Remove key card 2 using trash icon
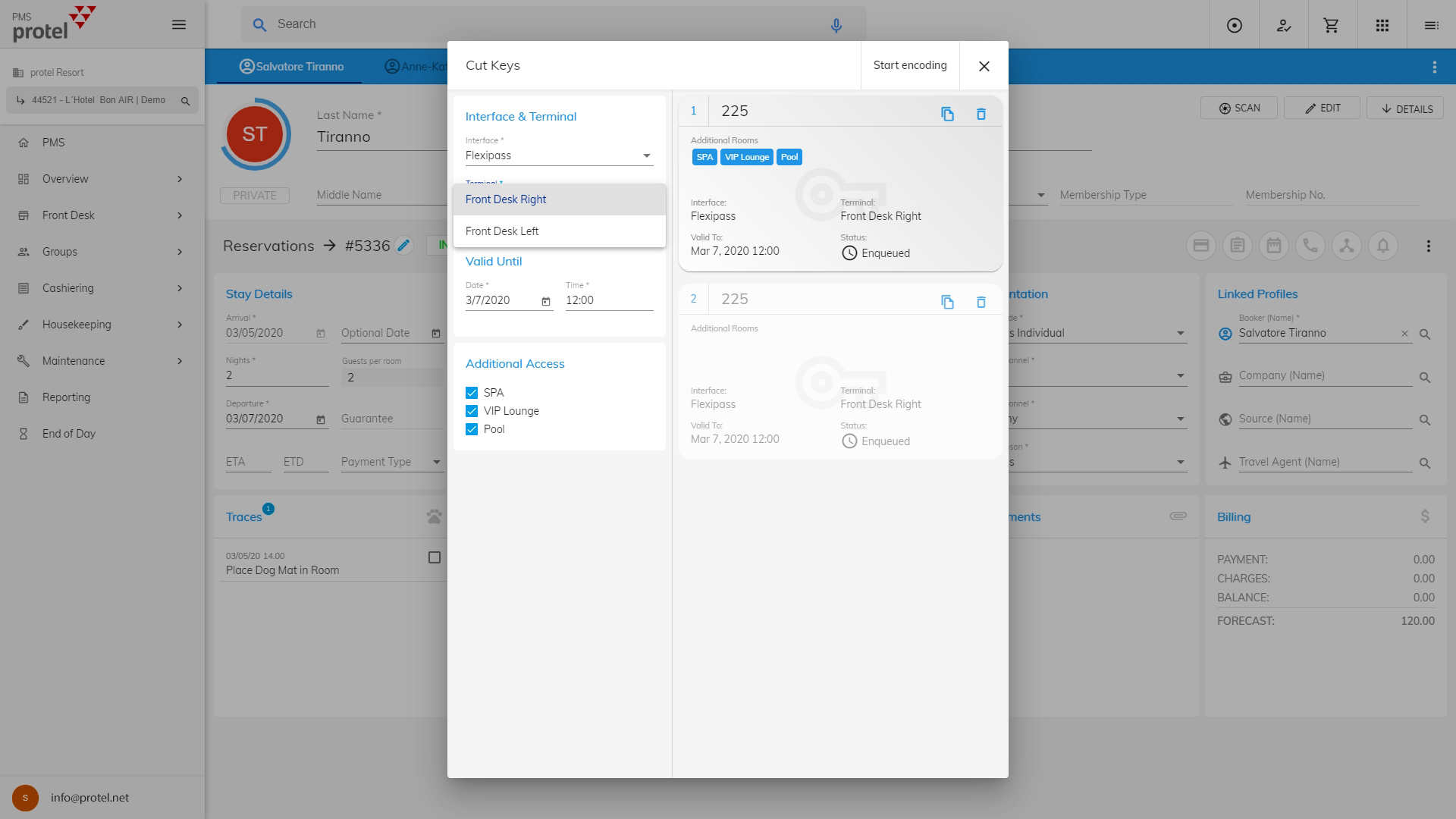The height and width of the screenshot is (819, 1456). (981, 302)
